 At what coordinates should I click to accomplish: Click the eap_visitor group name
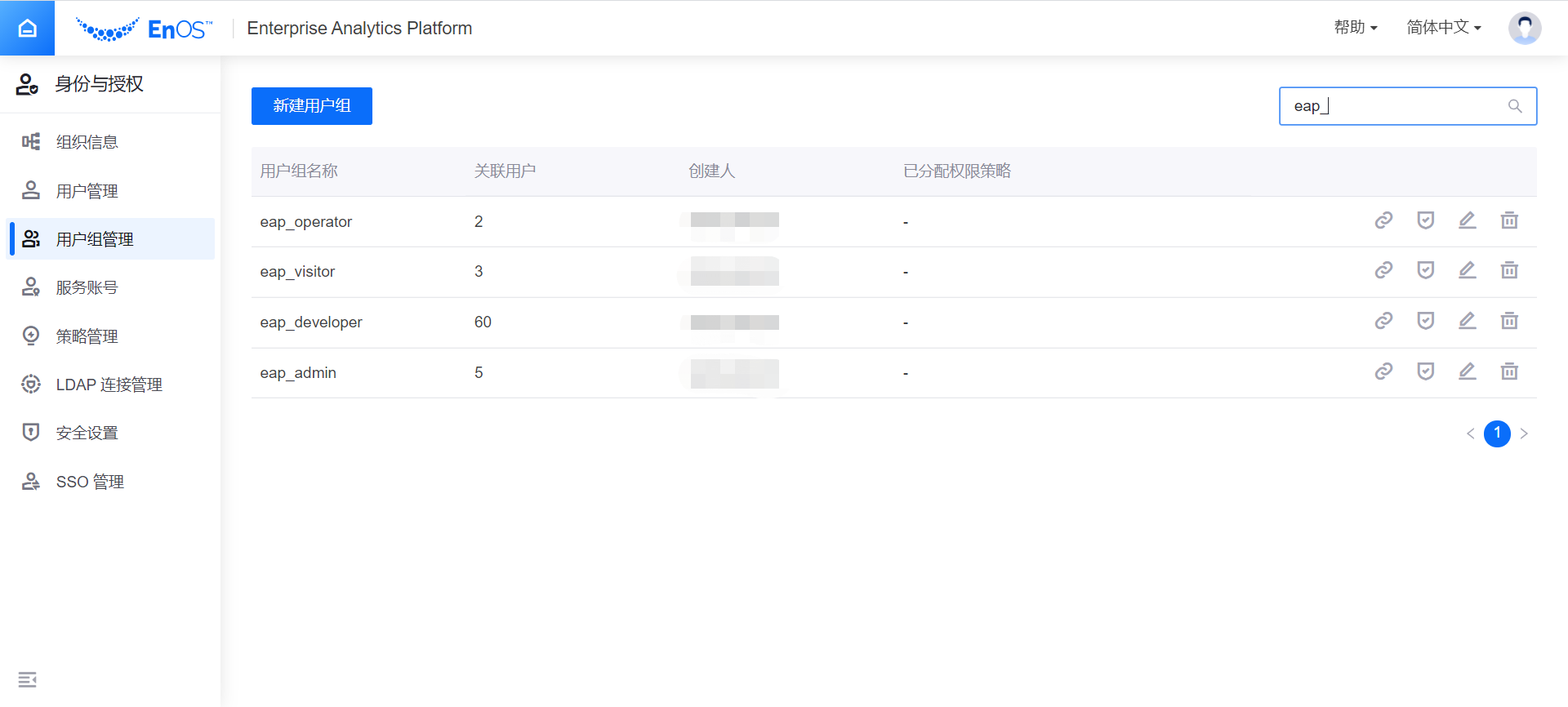point(297,272)
